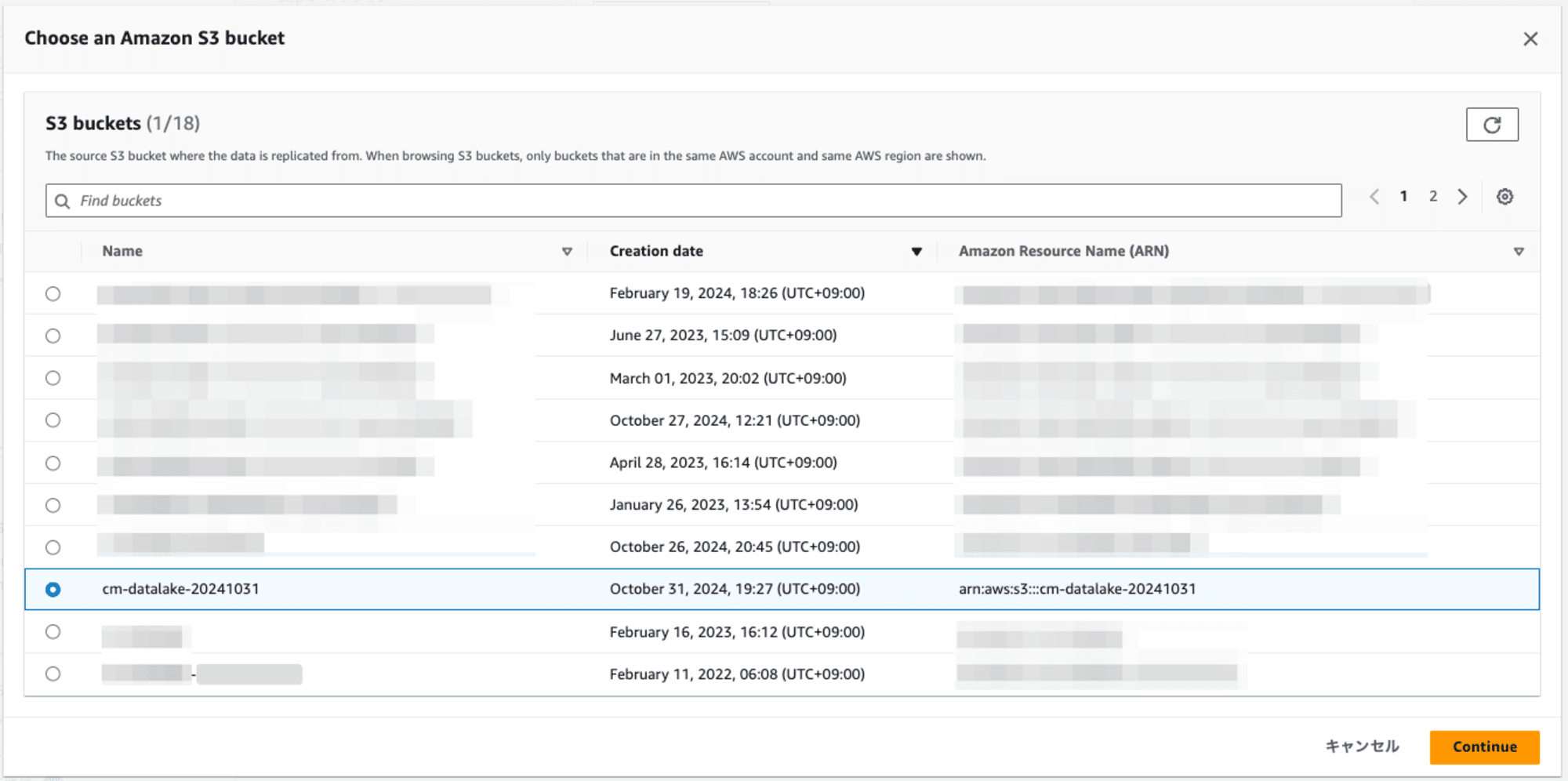Focus the Find buckets search field
The width and height of the screenshot is (1568, 781).
[694, 201]
